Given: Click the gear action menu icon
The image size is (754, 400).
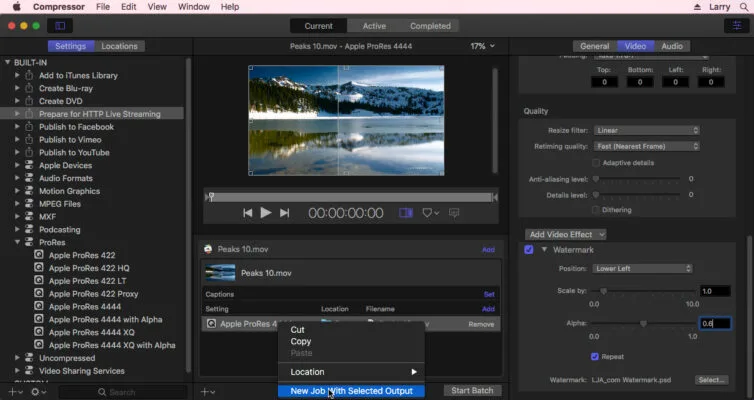Looking at the screenshot, I should point(37,391).
